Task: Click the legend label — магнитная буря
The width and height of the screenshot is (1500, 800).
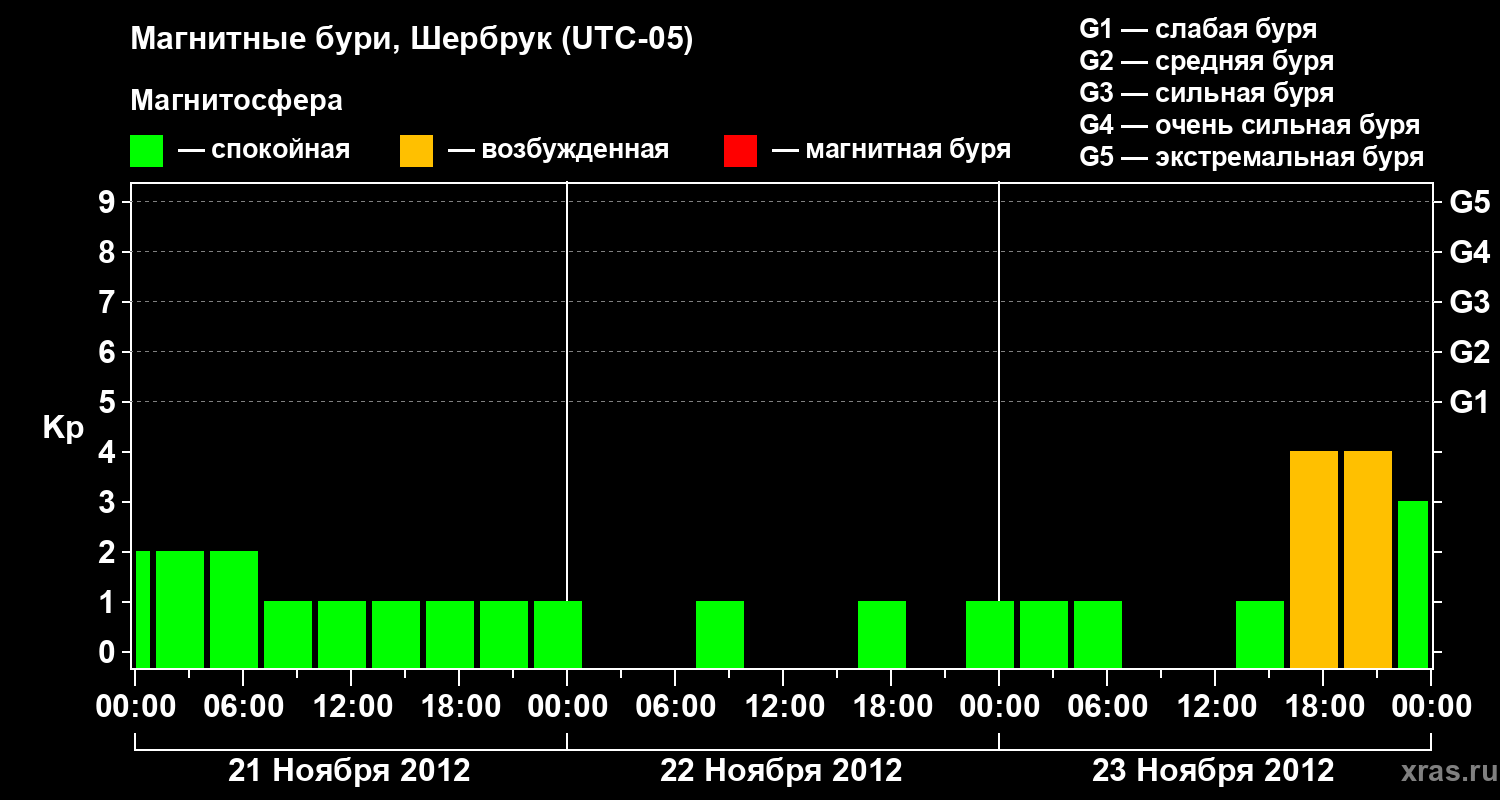Action: click(x=892, y=150)
